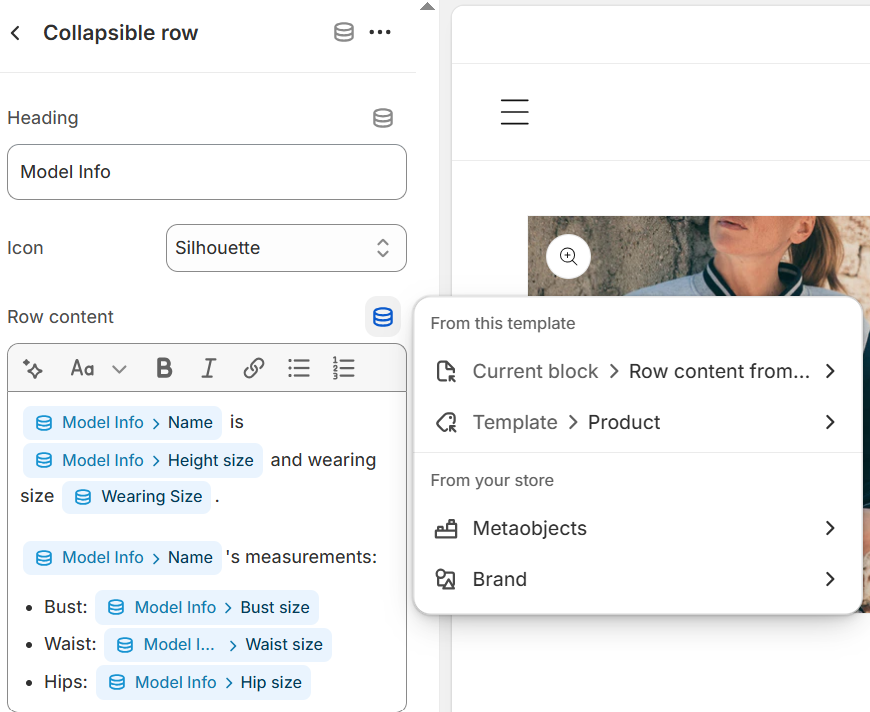Open the hamburger menu in store preview
Image resolution: width=870 pixels, height=712 pixels.
[x=514, y=112]
